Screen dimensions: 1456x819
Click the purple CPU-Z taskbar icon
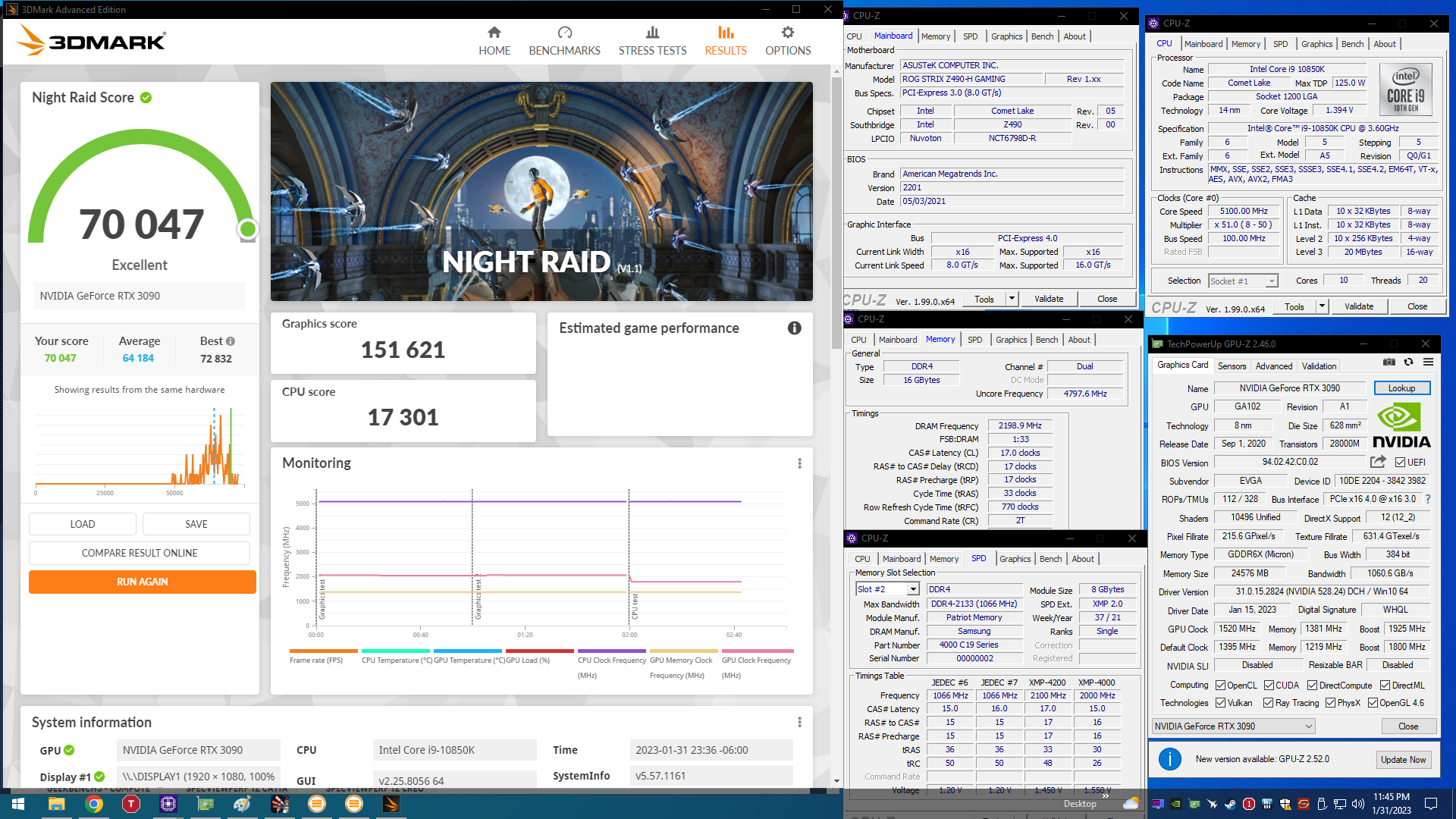[x=168, y=804]
